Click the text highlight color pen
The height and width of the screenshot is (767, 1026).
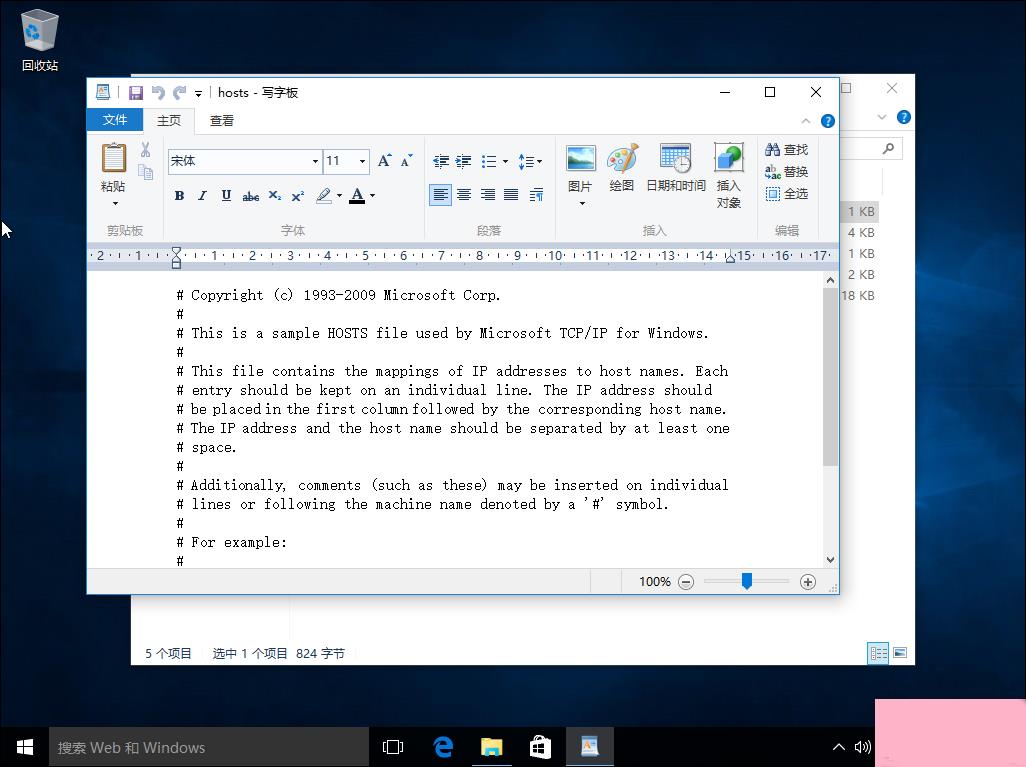tap(324, 196)
